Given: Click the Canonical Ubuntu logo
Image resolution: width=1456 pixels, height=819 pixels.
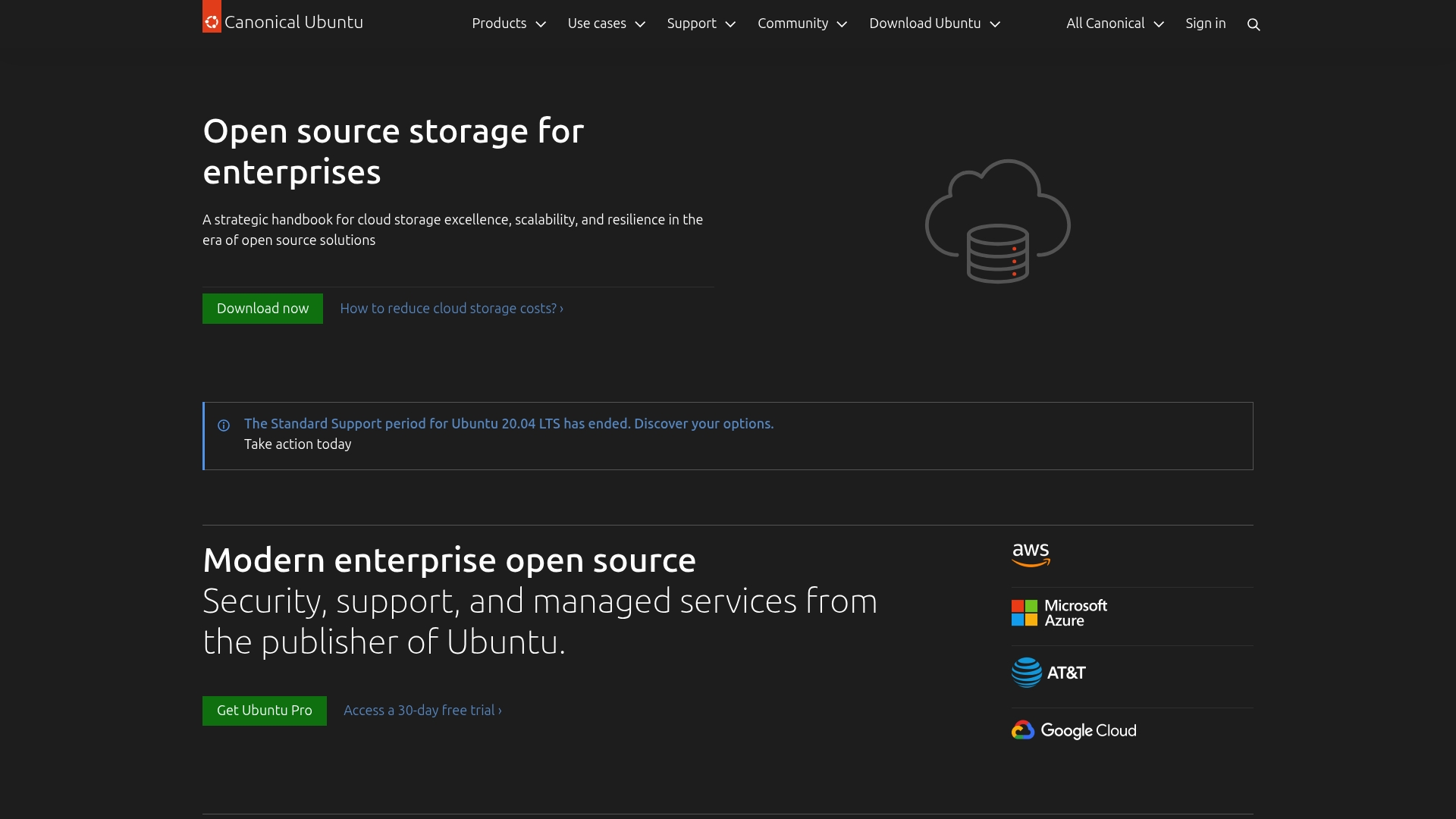Looking at the screenshot, I should tap(281, 21).
